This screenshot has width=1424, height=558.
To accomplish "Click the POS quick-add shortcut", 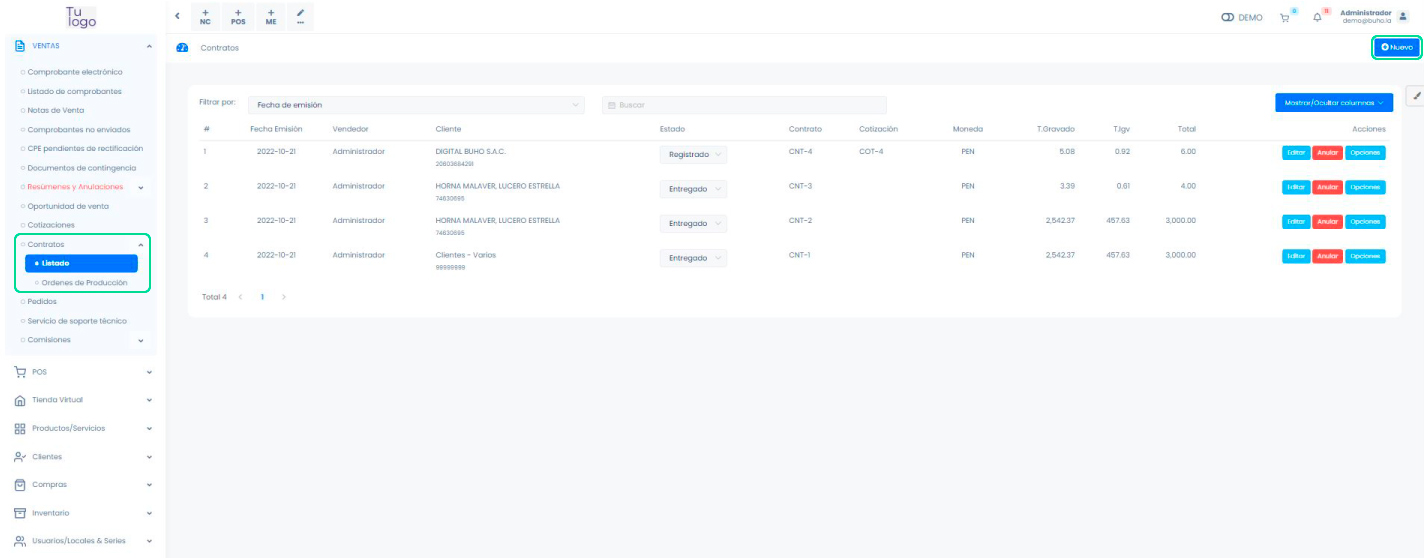I will pyautogui.click(x=238, y=16).
